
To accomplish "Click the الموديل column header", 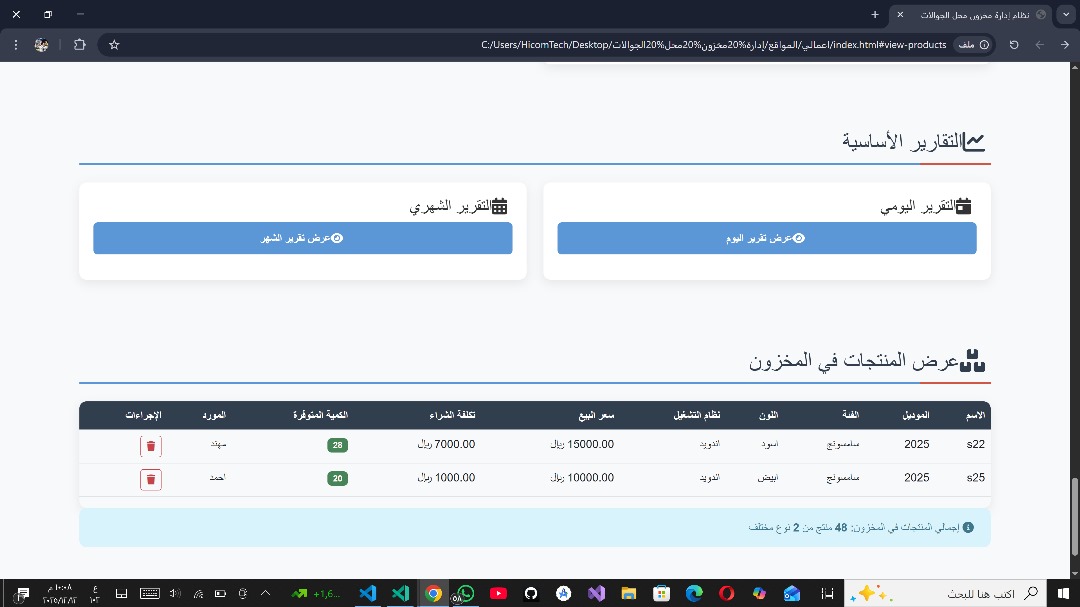I will (916, 415).
